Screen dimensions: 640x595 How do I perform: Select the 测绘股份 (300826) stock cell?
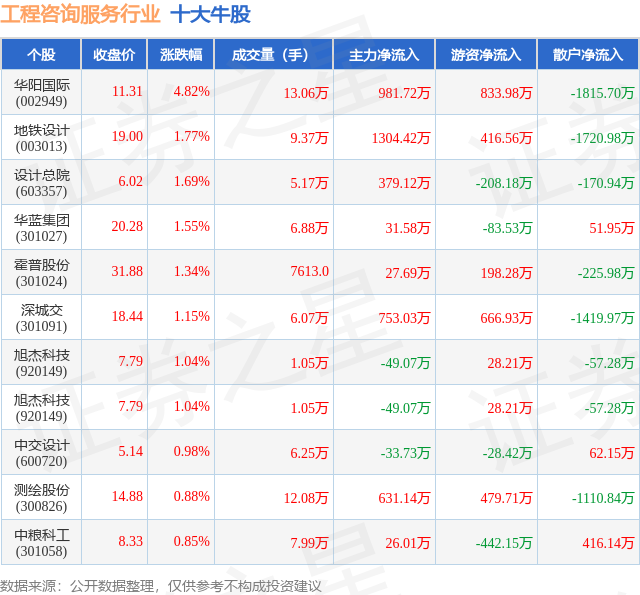click(41, 497)
